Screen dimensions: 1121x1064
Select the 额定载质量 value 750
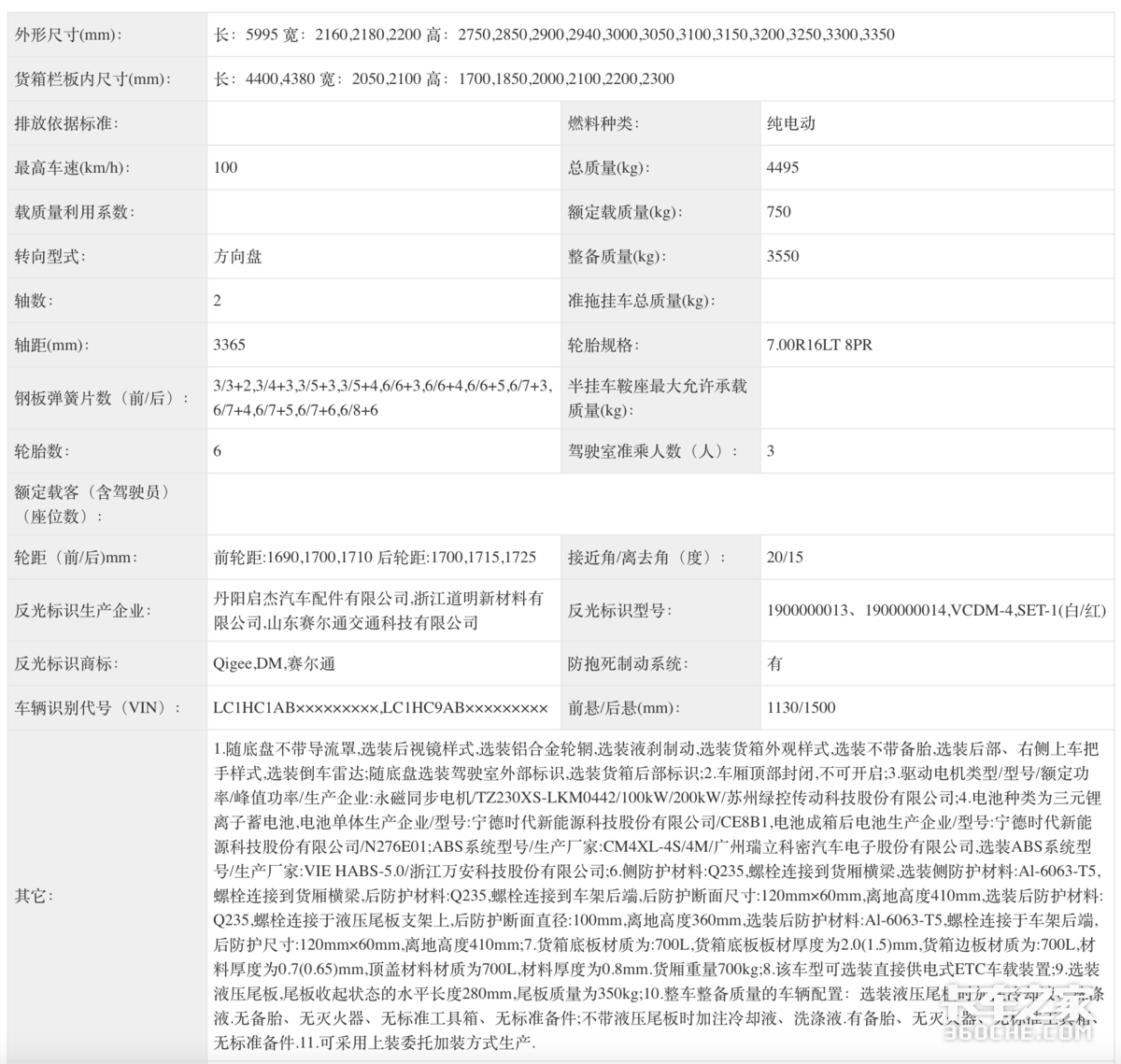pos(779,212)
